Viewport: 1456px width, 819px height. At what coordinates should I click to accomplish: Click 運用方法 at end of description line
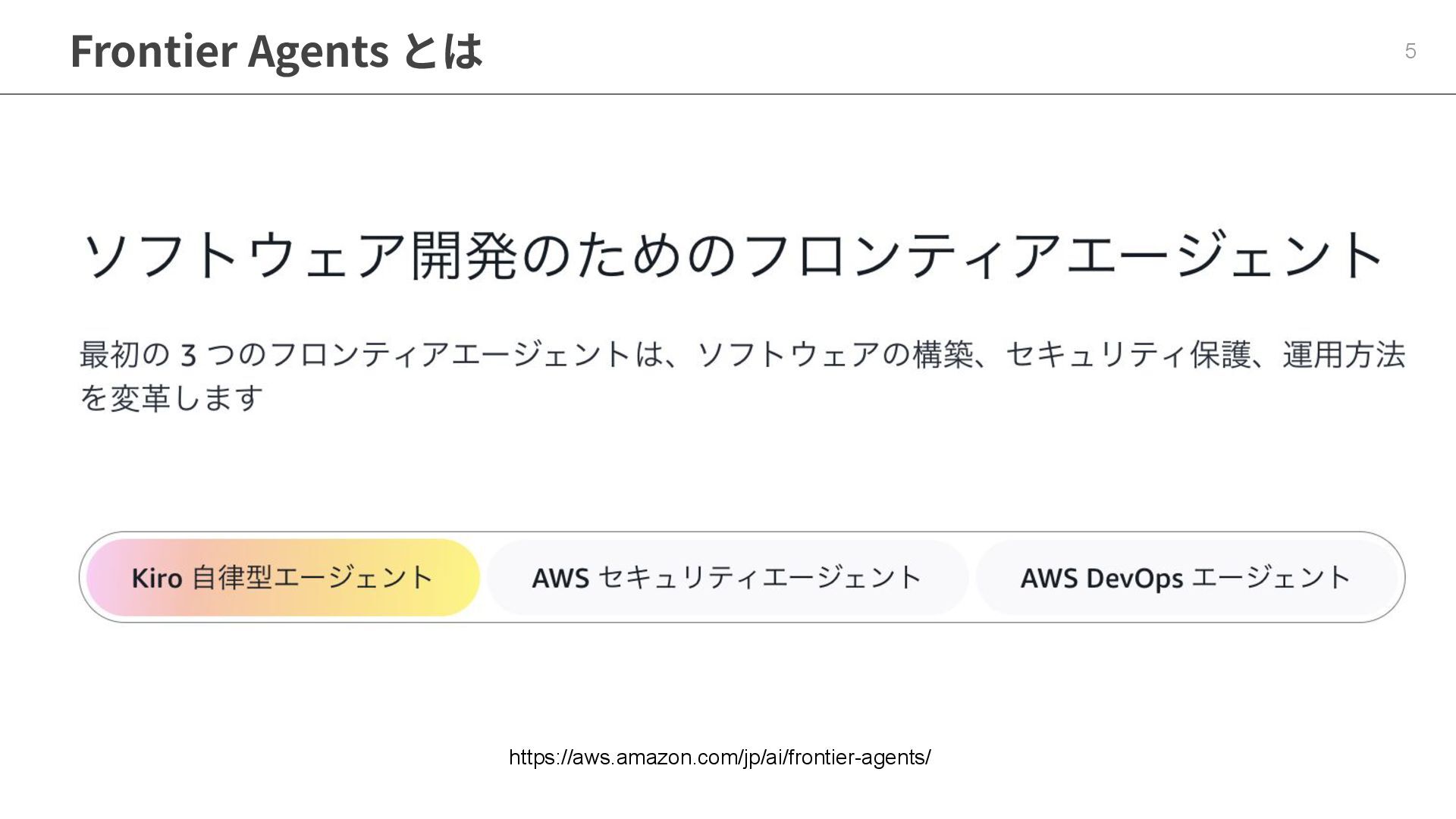(1344, 355)
